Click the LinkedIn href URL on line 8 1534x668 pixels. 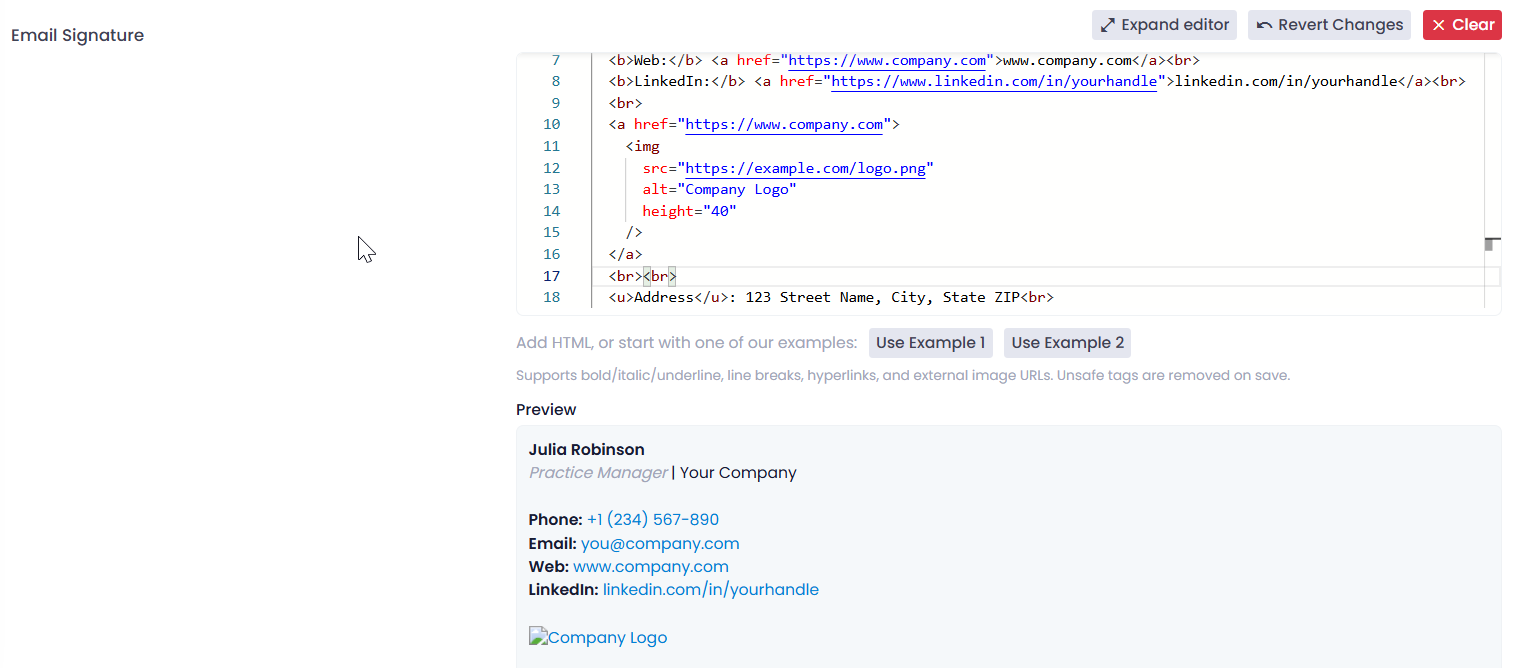pos(994,82)
